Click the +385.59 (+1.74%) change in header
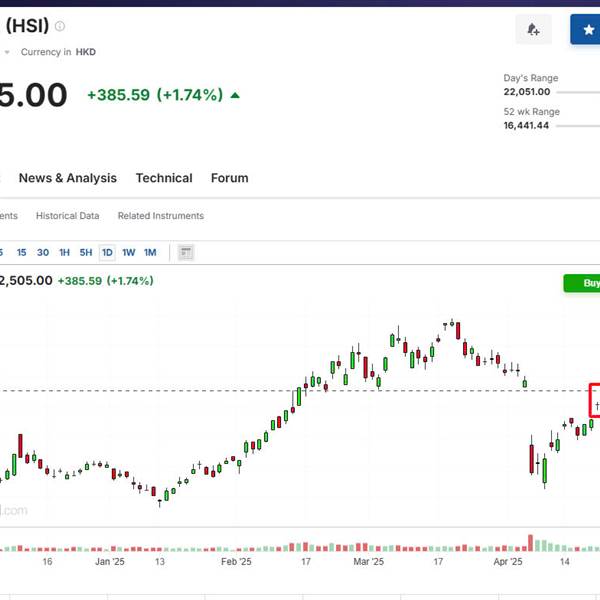The height and width of the screenshot is (600, 600). [155, 95]
